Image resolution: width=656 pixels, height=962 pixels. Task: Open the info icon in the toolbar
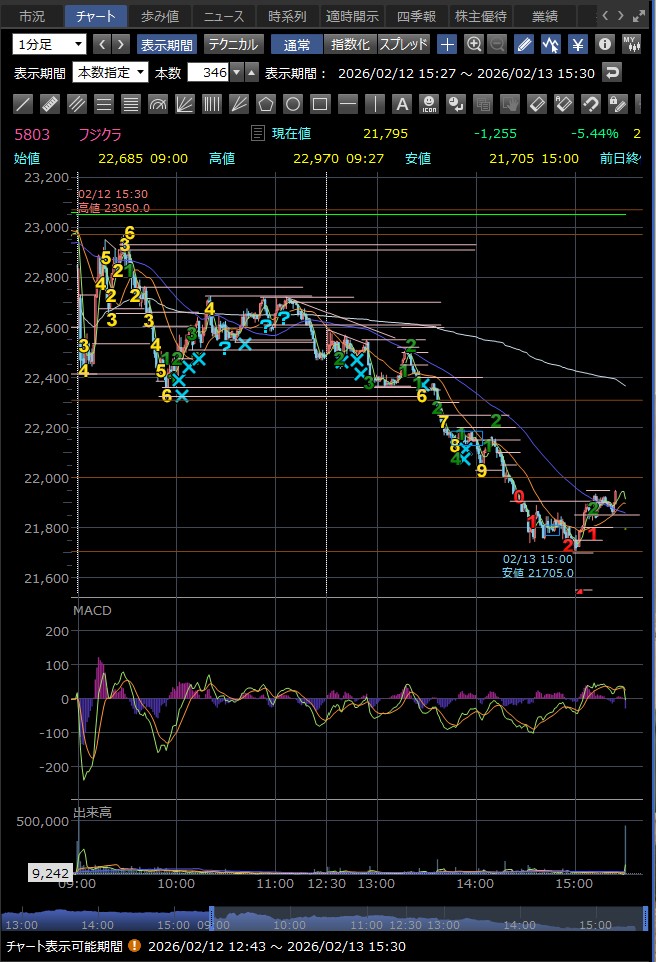(x=604, y=44)
